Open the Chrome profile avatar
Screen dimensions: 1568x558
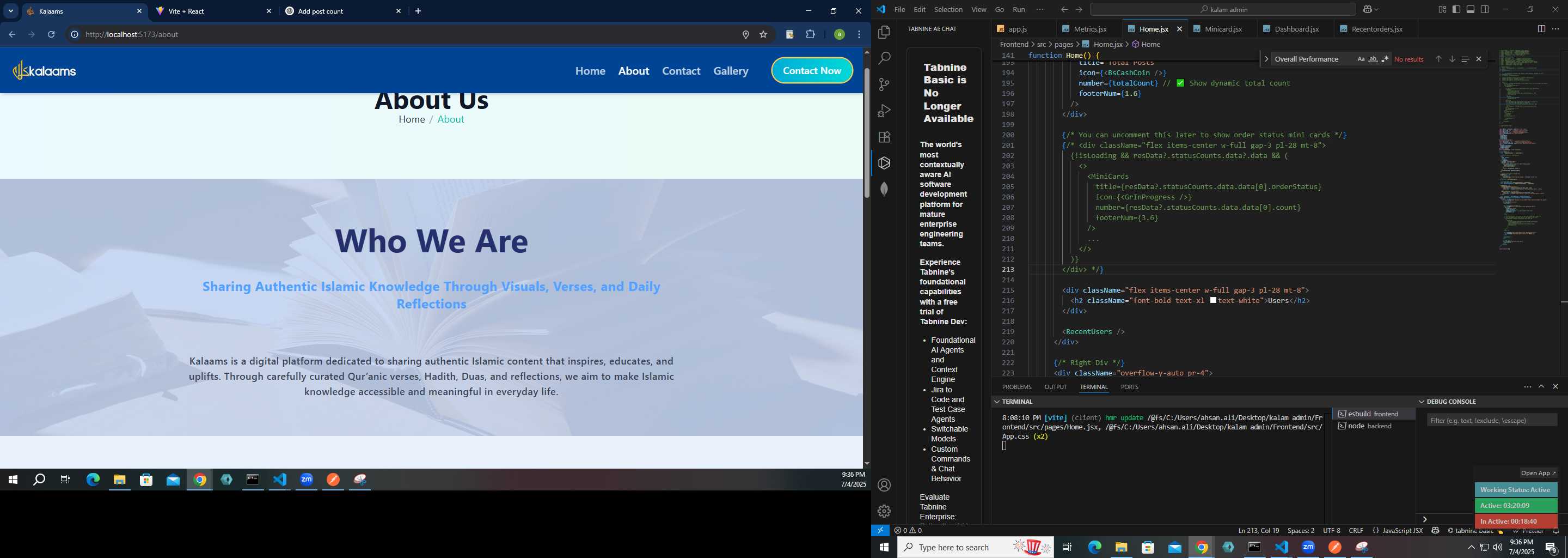click(x=839, y=35)
